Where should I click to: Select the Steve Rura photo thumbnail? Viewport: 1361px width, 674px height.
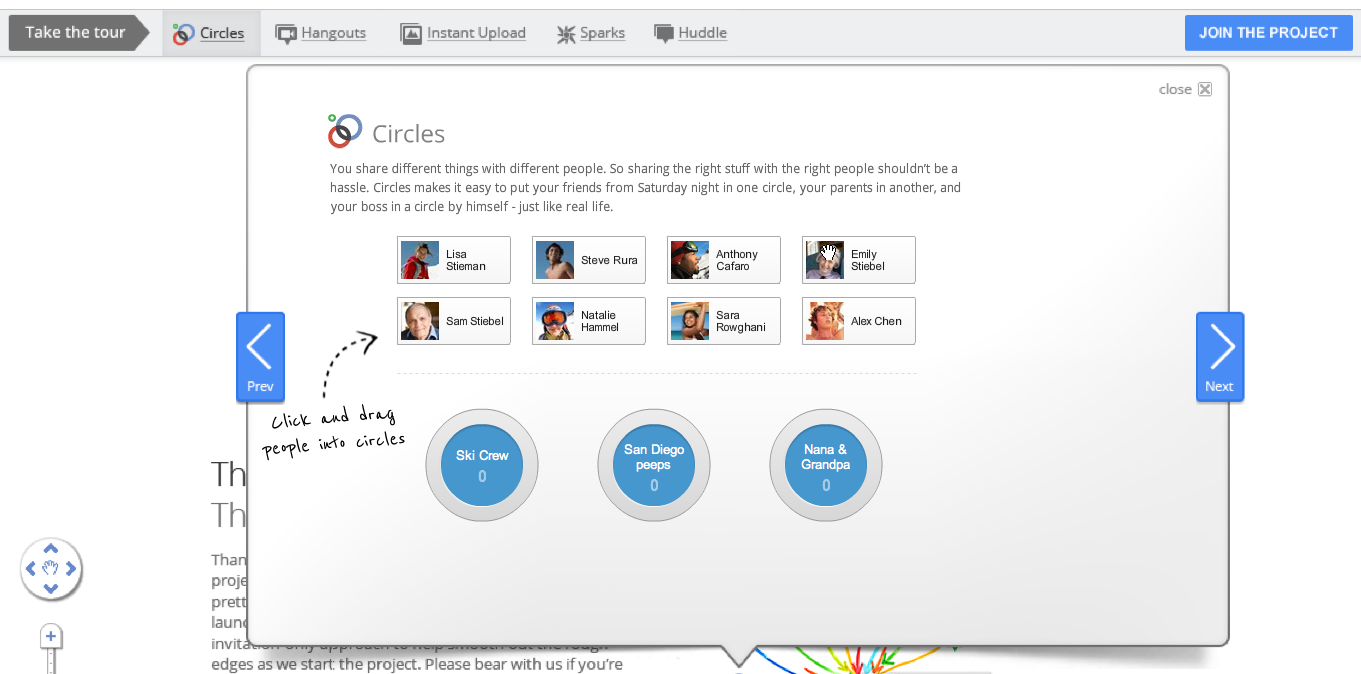click(555, 260)
